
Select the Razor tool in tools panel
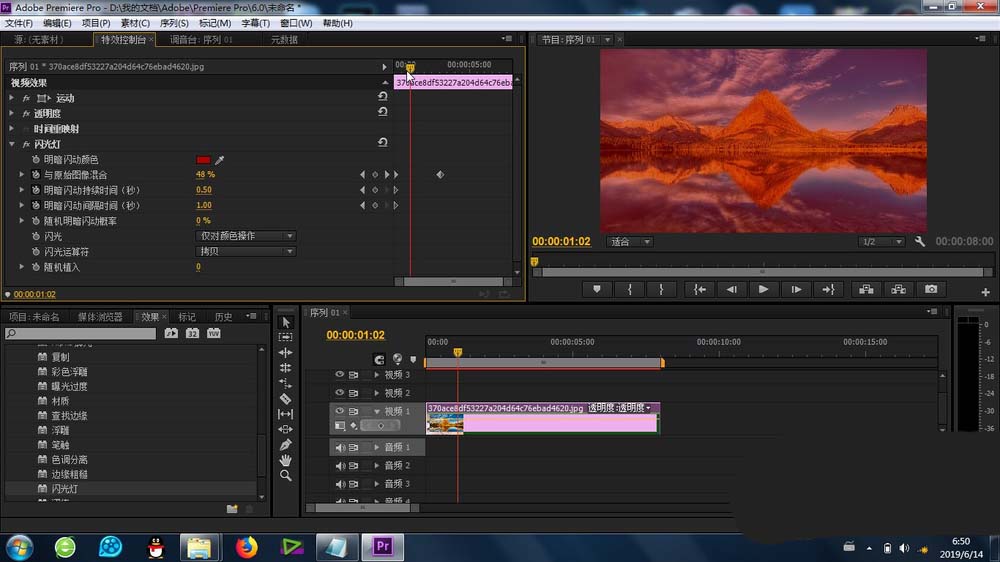(285, 398)
